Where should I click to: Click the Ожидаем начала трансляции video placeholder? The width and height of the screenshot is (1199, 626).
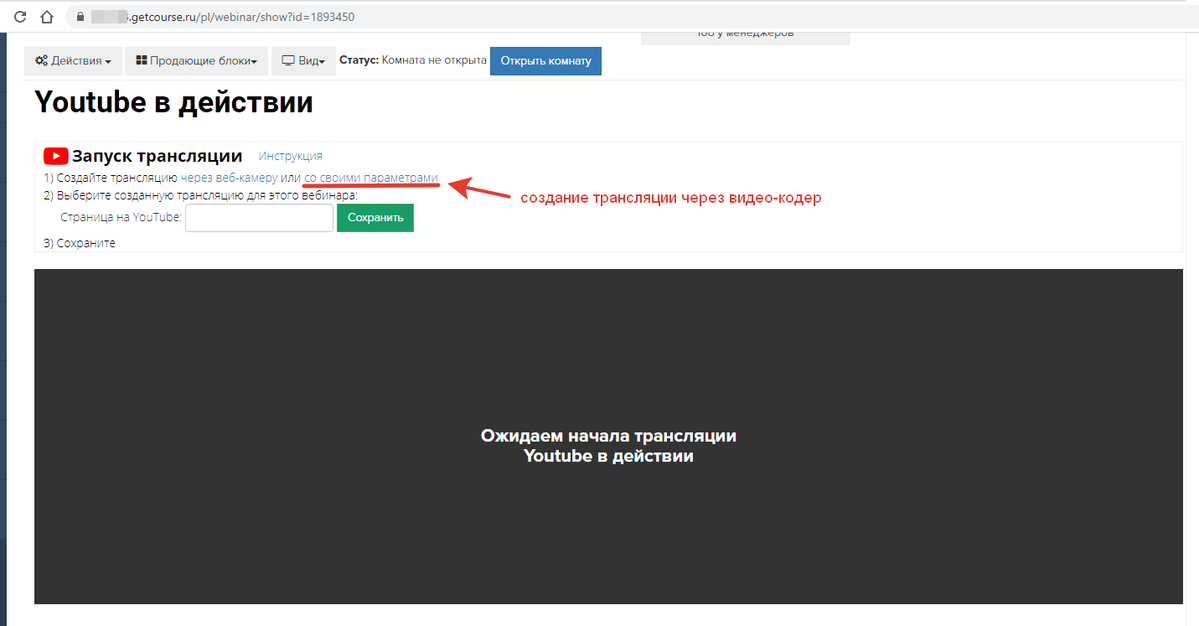coord(609,436)
